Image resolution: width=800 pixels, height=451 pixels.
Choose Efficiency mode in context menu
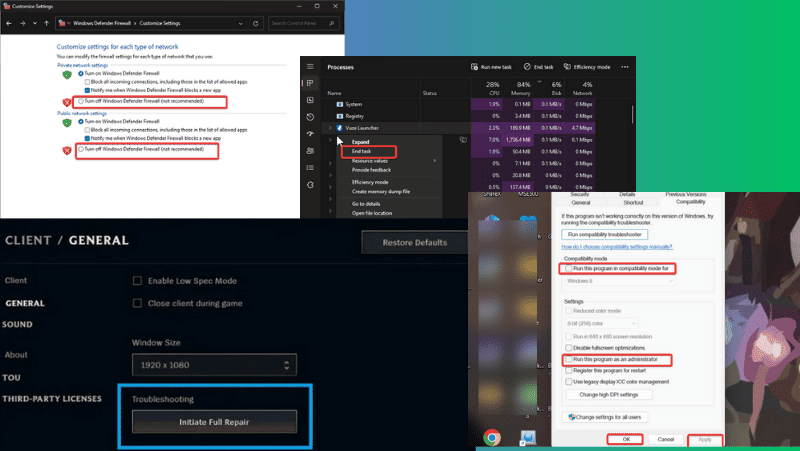click(370, 182)
